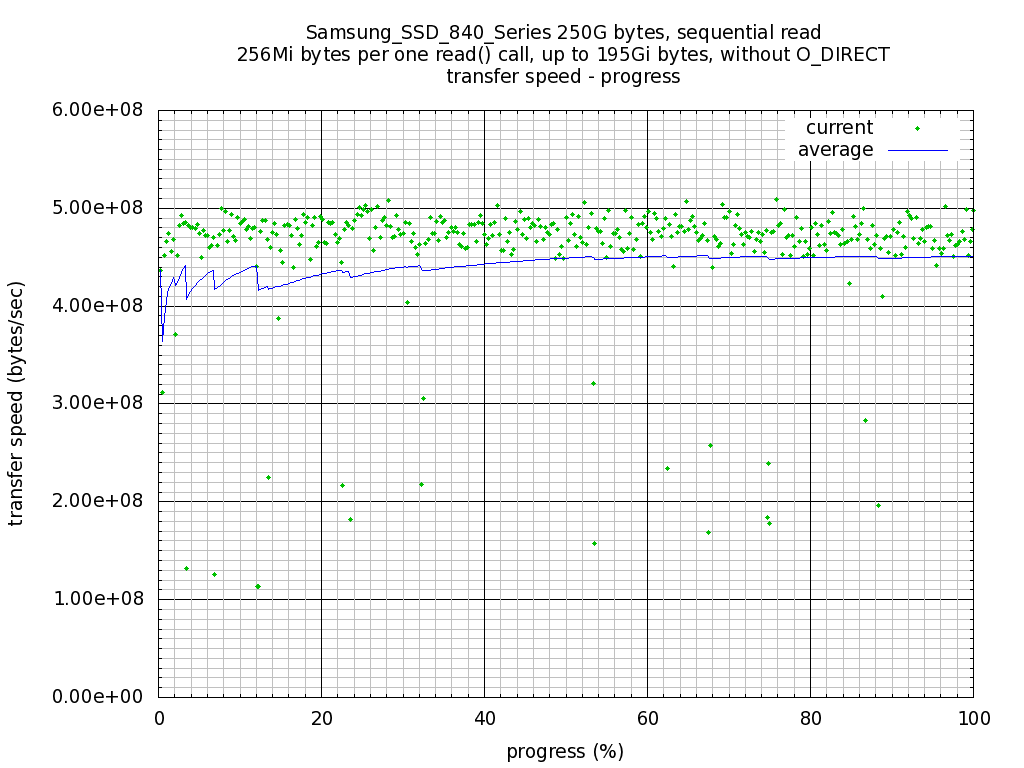This screenshot has height=768, width=1024.
Task: Click the 'transfer speed - progress' subtitle line
Action: 563,77
